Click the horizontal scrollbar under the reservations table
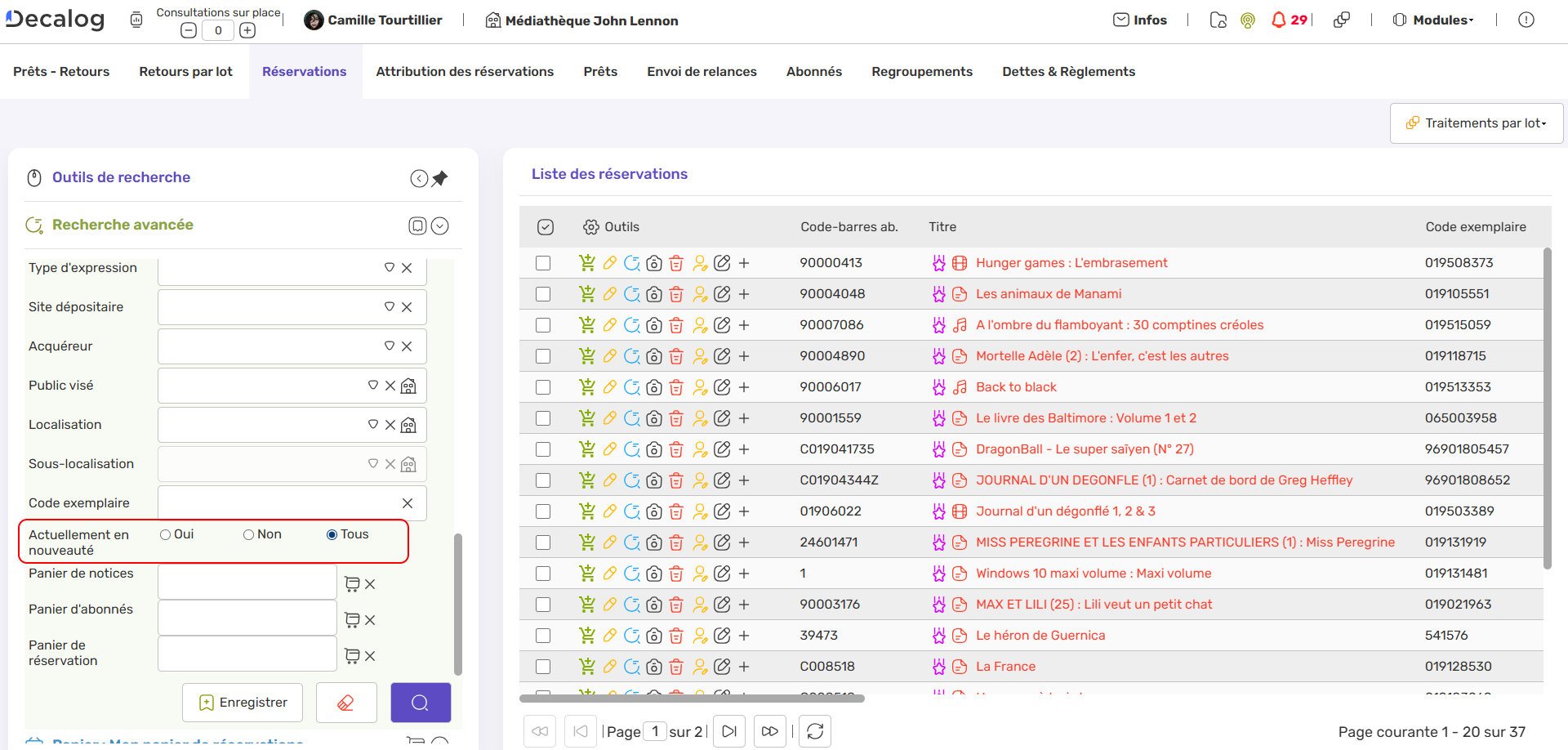Viewport: 1568px width, 750px height. (x=692, y=699)
